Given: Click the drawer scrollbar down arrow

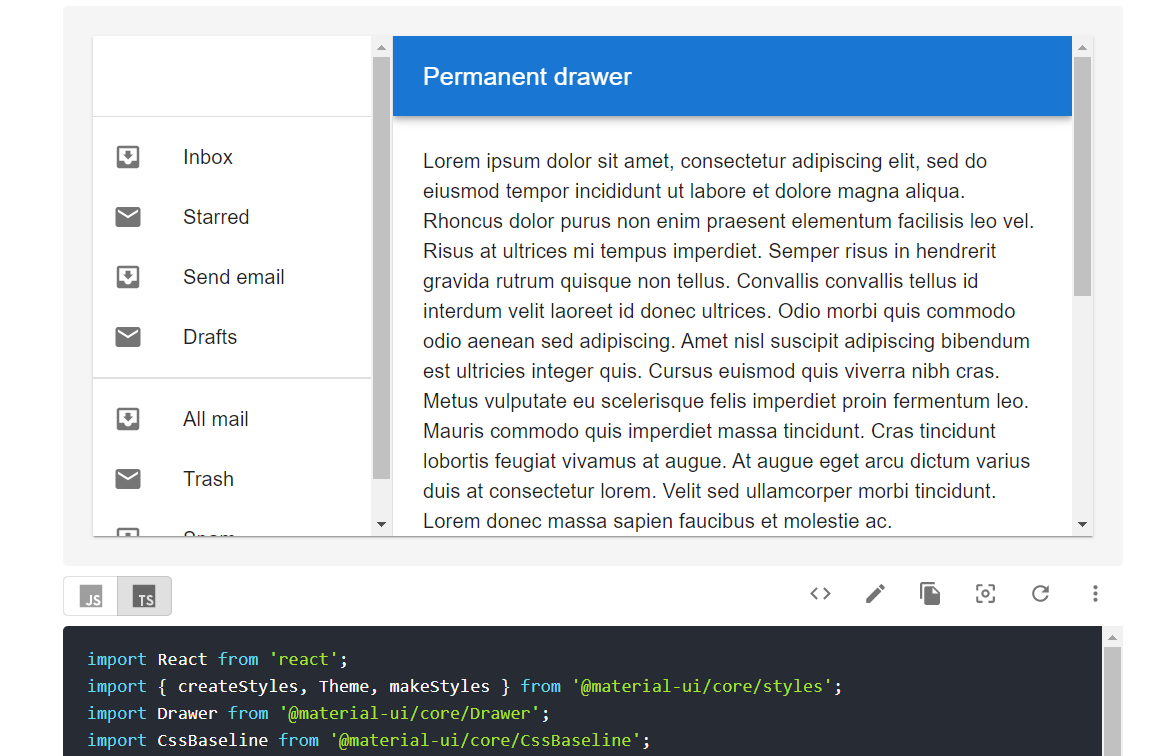Looking at the screenshot, I should (x=381, y=524).
